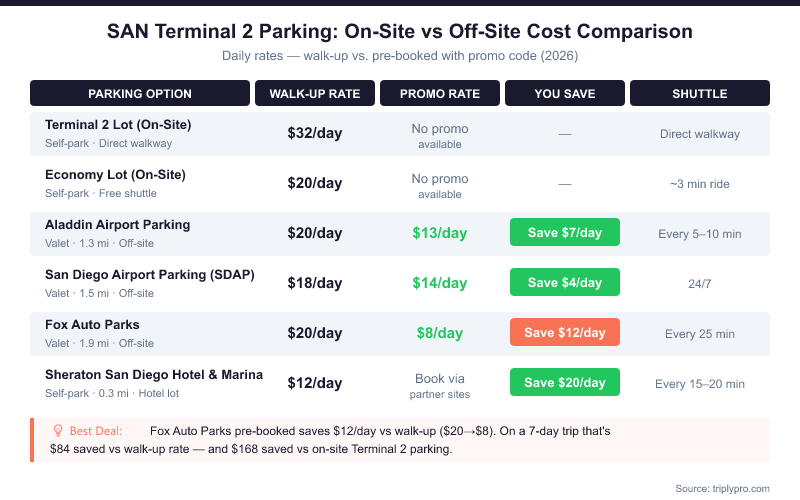
Task: Select the Economy Lot (On-Site) row title
Action: 115,175
